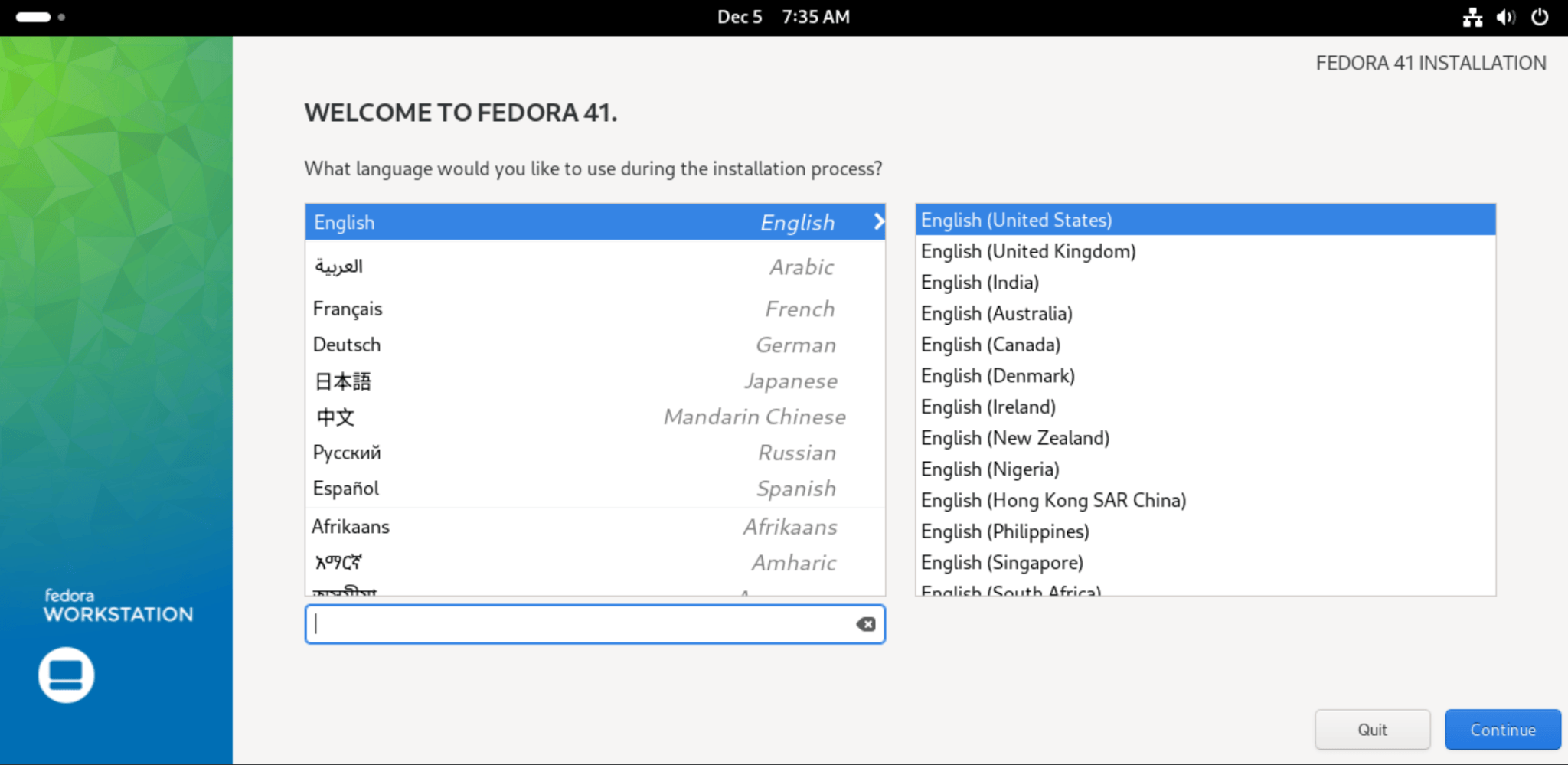Viewport: 1568px width, 765px height.
Task: Select English (United Kingdom) locale
Action: 1028,250
